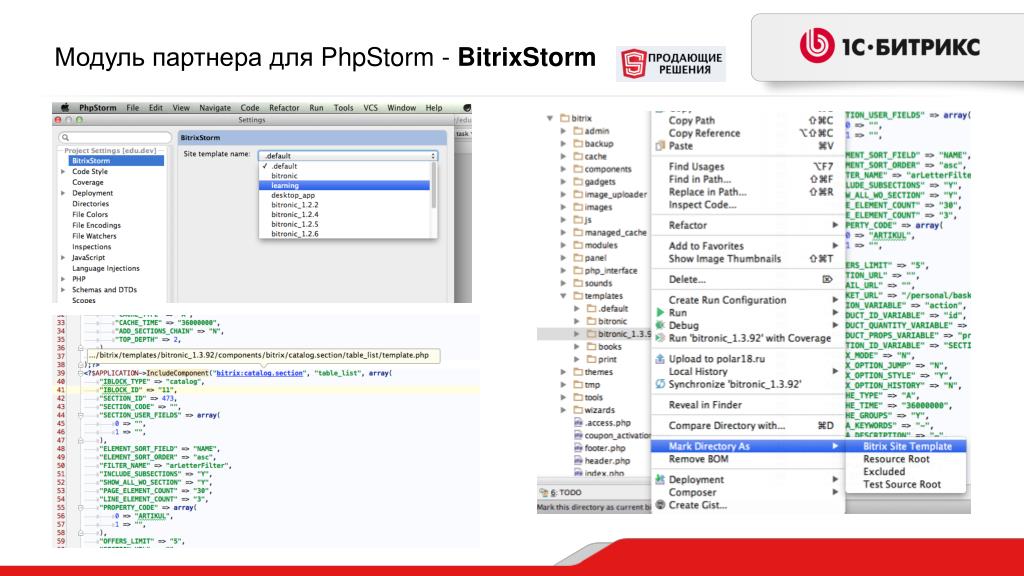Click the admin folder icon
Screen dimensions: 1024x576
pos(578,131)
